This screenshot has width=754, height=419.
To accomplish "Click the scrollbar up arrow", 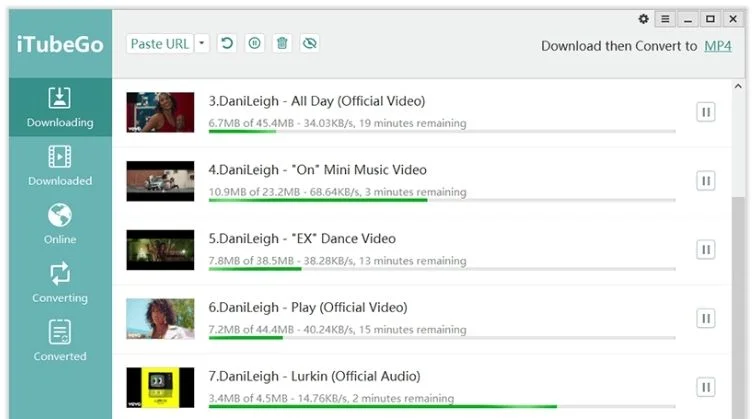I will coord(738,87).
